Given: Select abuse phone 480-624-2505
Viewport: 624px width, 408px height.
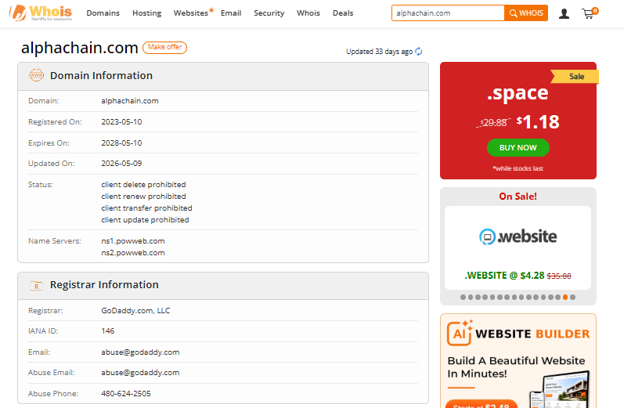Looking at the screenshot, I should click(126, 393).
